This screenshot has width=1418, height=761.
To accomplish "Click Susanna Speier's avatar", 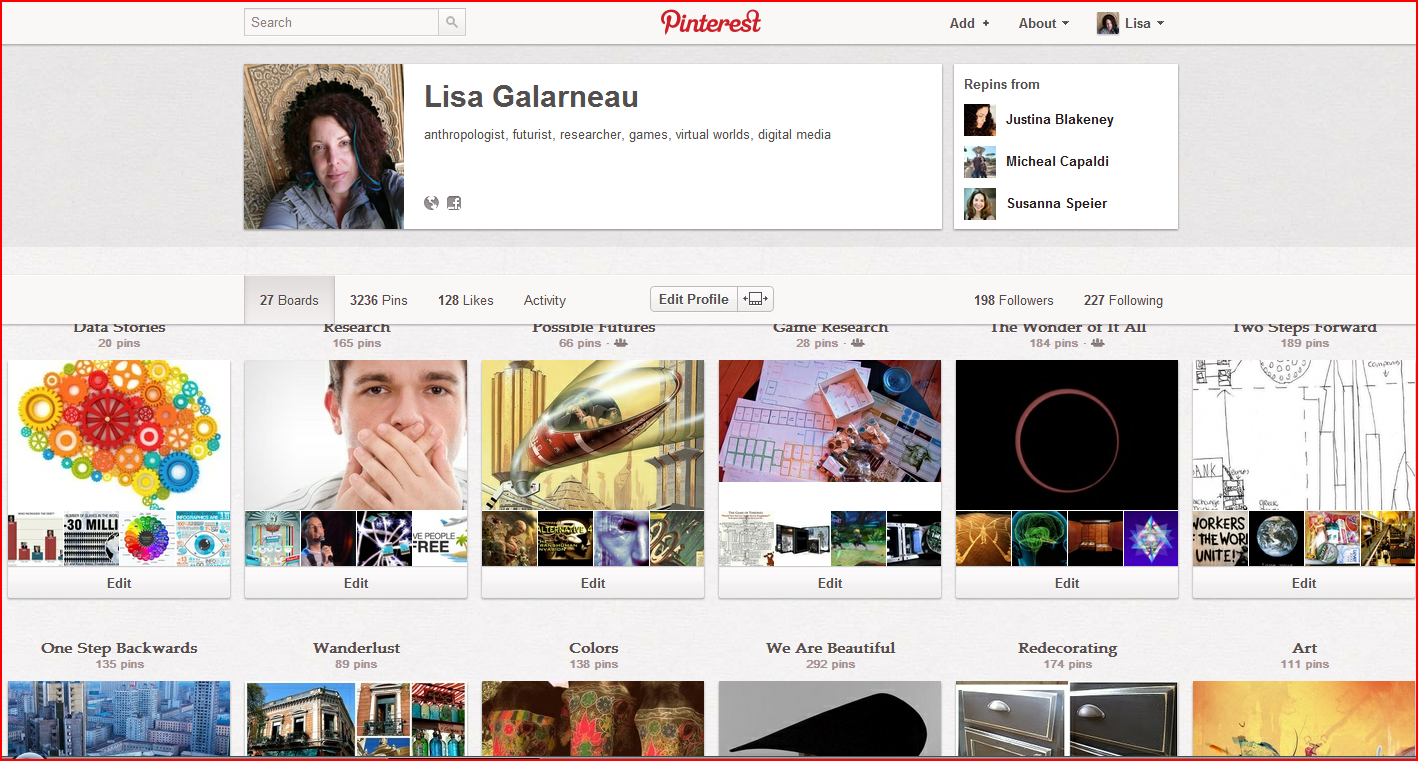I will click(980, 204).
